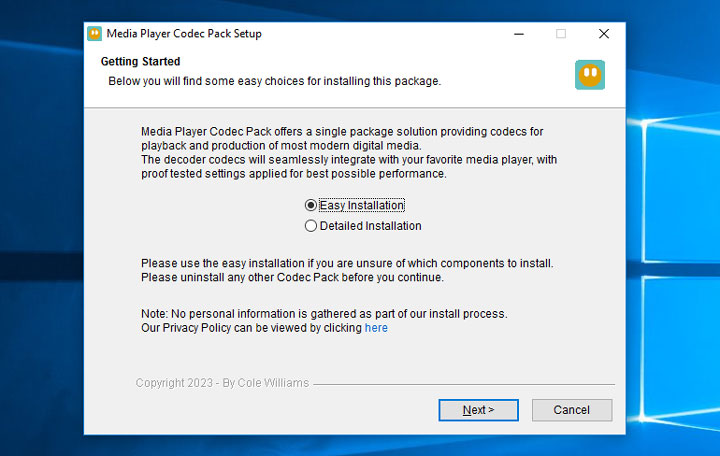Click the 'No personal information' note text
The image size is (720, 456).
[x=324, y=313]
